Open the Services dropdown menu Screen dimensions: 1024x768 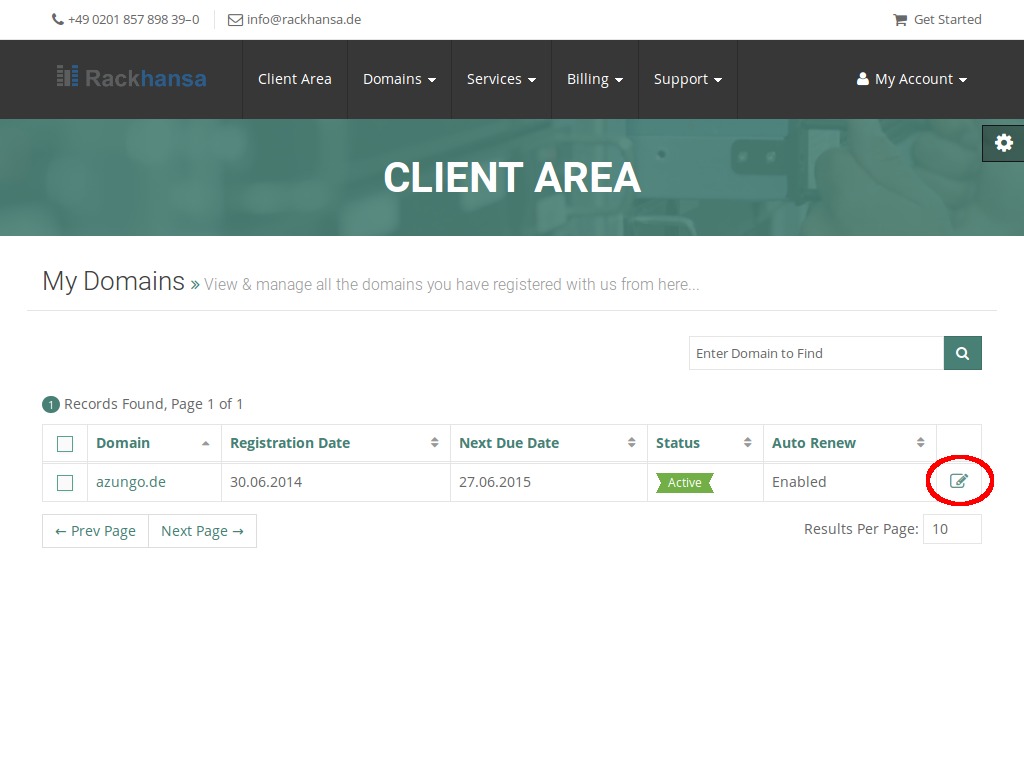(x=501, y=79)
